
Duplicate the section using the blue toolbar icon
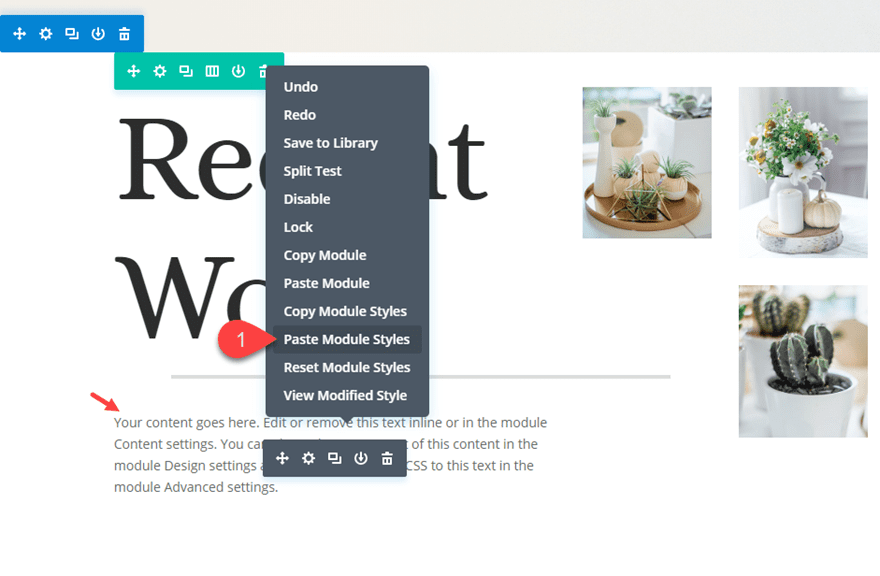tap(72, 34)
